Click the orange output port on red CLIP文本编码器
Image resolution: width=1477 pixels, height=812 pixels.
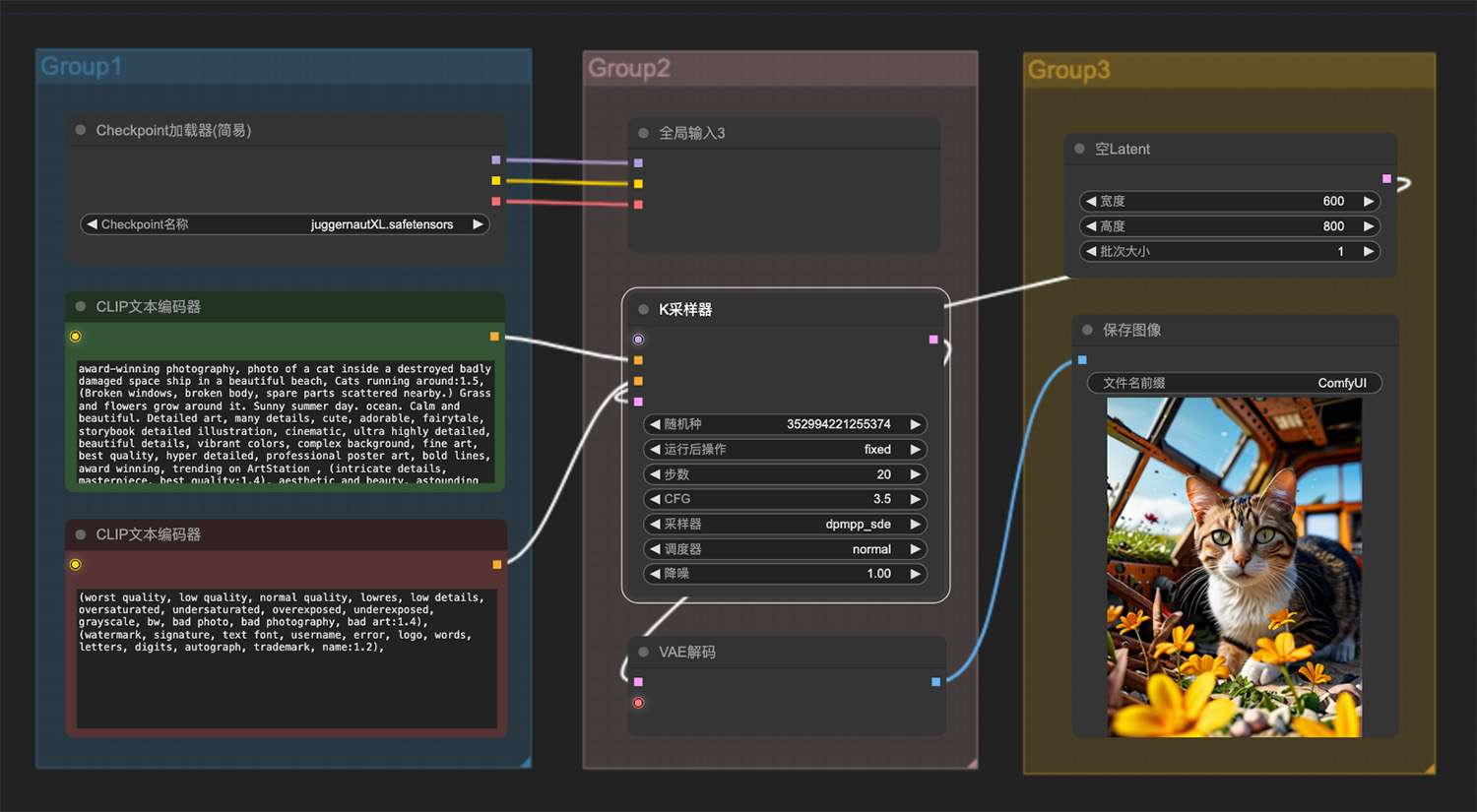[497, 564]
